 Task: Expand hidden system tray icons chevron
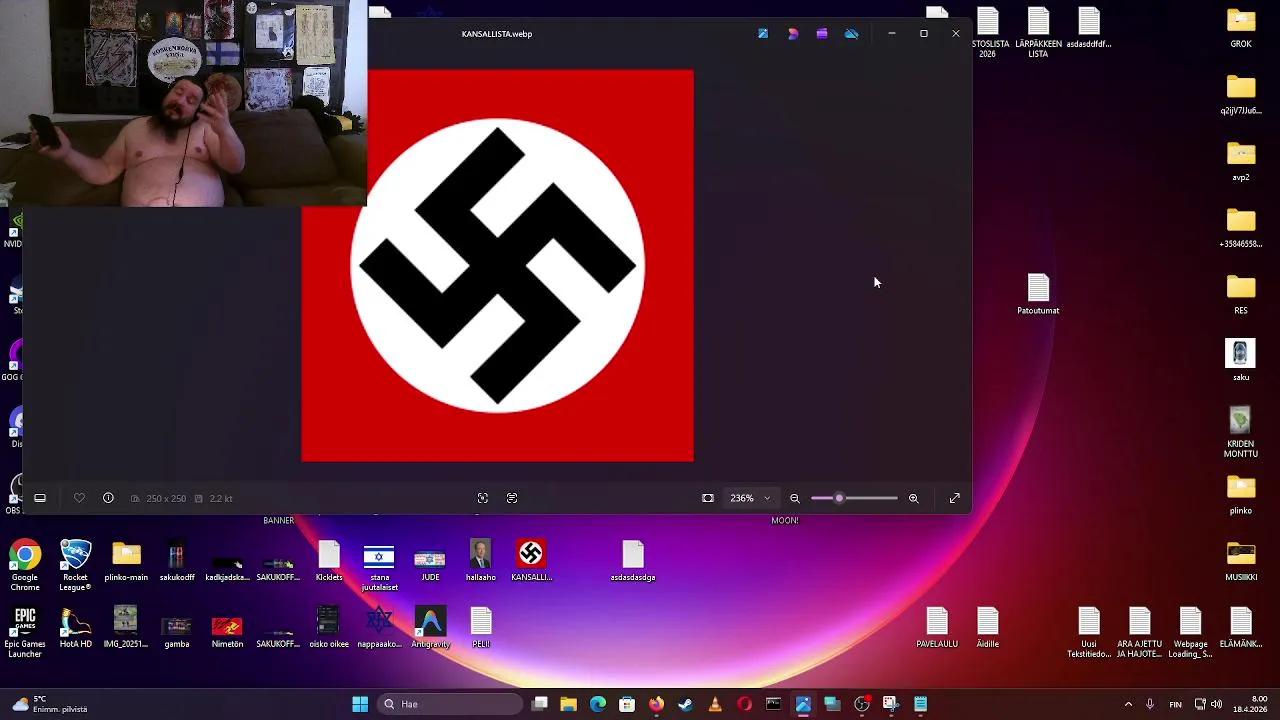(1128, 704)
